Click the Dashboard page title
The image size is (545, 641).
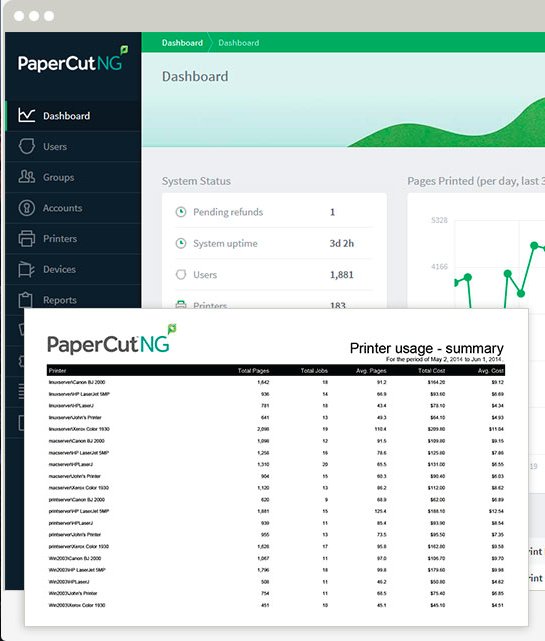[195, 76]
